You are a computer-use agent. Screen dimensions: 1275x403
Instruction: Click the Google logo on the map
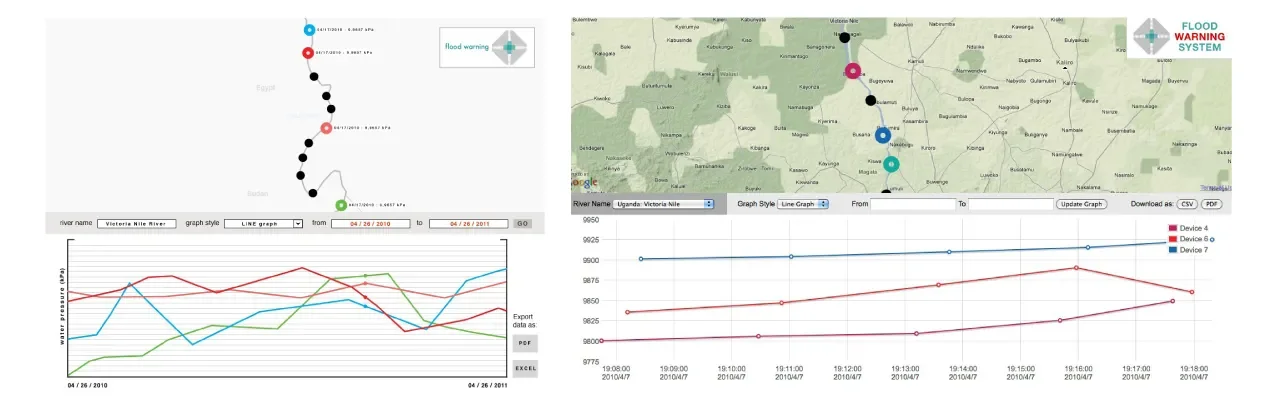[x=585, y=183]
